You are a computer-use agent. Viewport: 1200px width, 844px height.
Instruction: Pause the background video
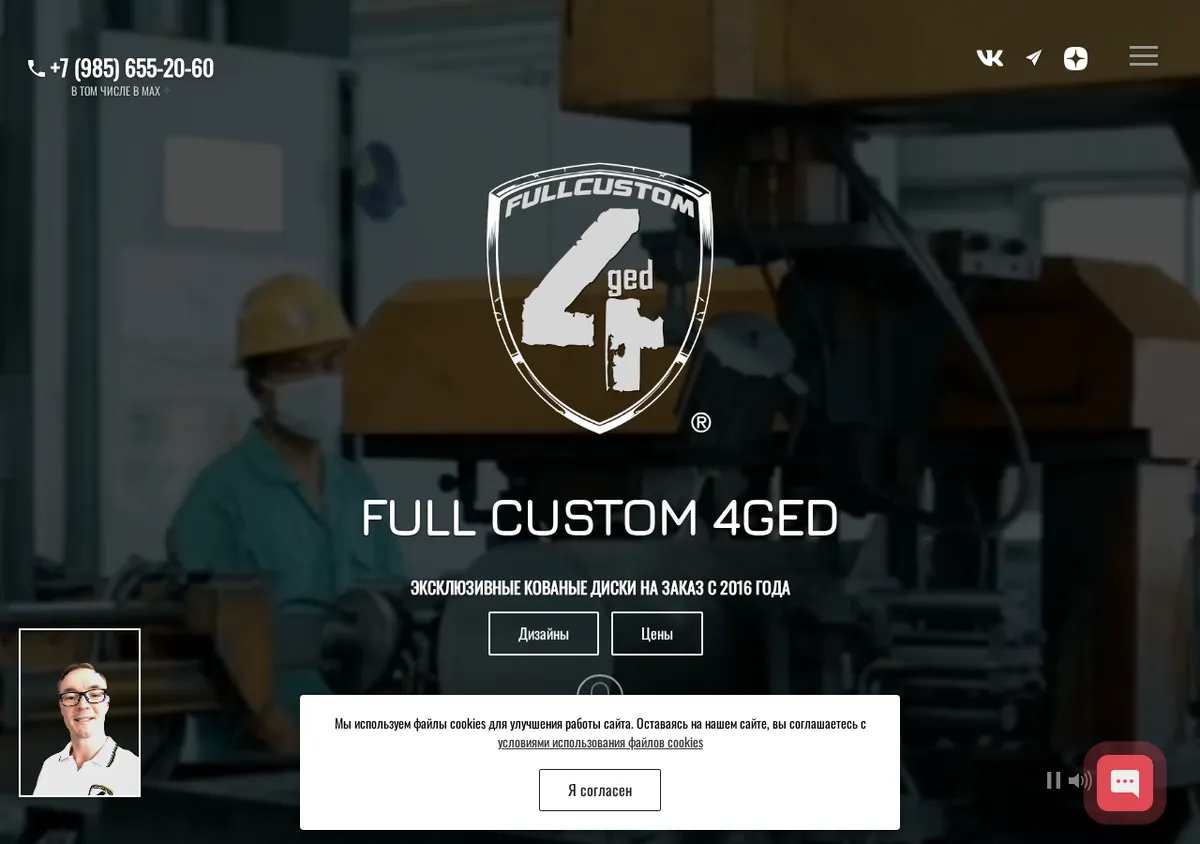(x=1053, y=780)
